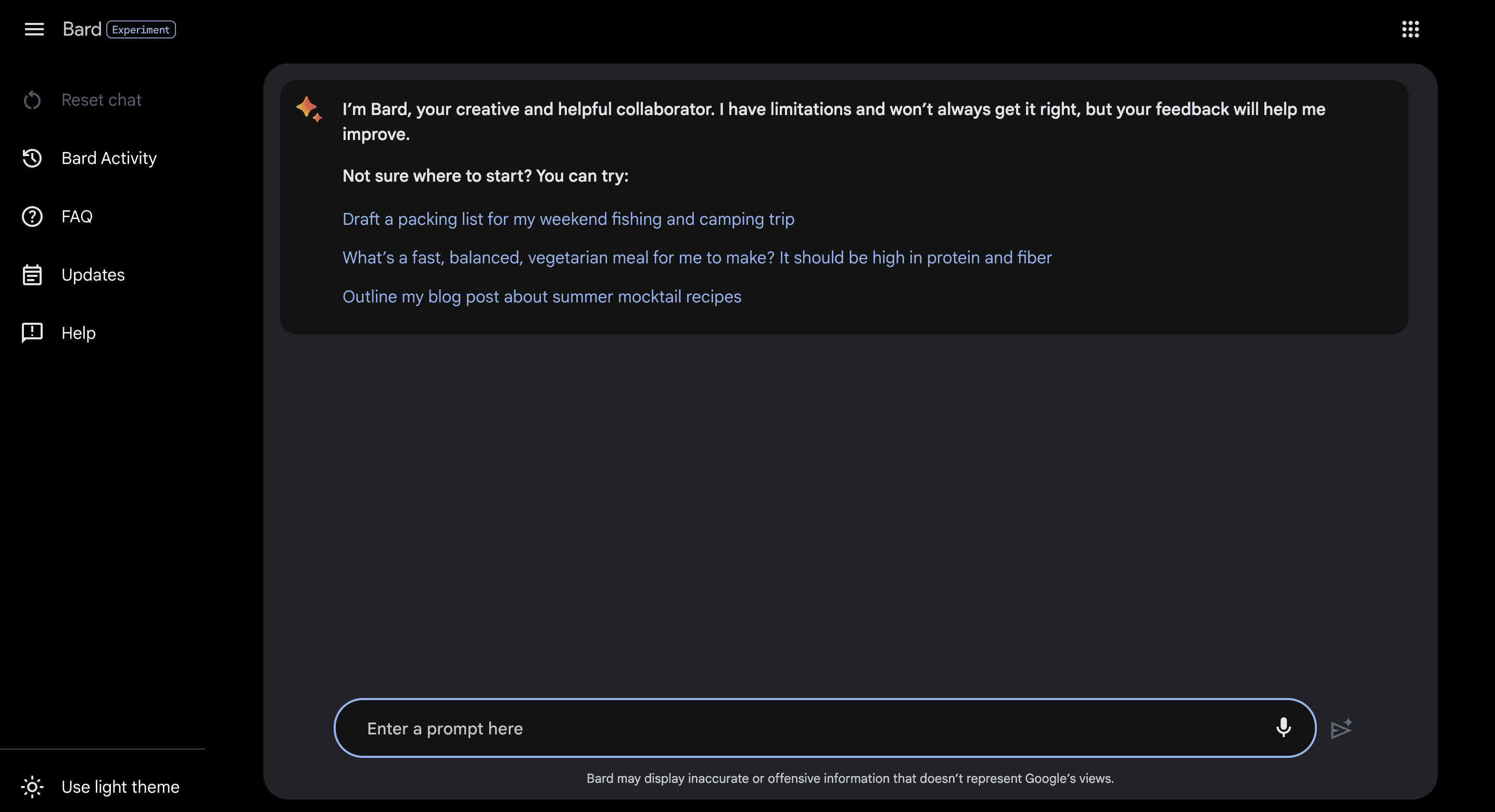Screen dimensions: 1495x812
Task: Click the Updates calendar icon
Action: click(32, 275)
